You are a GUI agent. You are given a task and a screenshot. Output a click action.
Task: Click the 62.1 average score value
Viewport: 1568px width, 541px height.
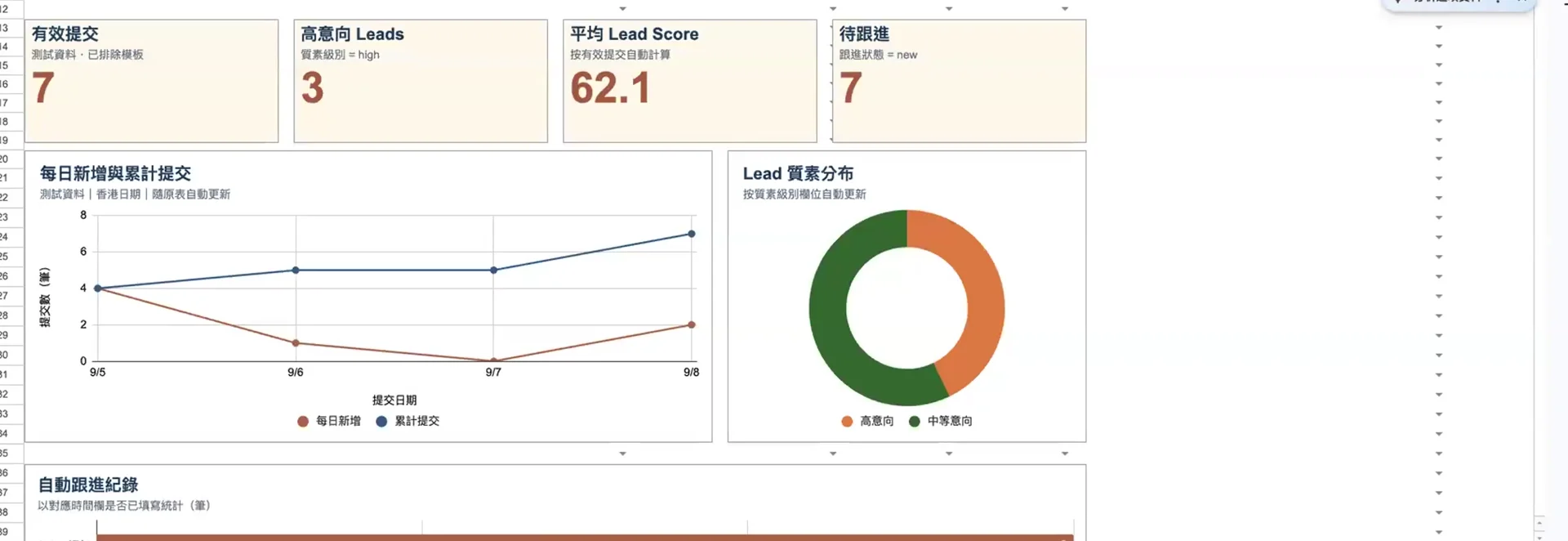[x=610, y=88]
